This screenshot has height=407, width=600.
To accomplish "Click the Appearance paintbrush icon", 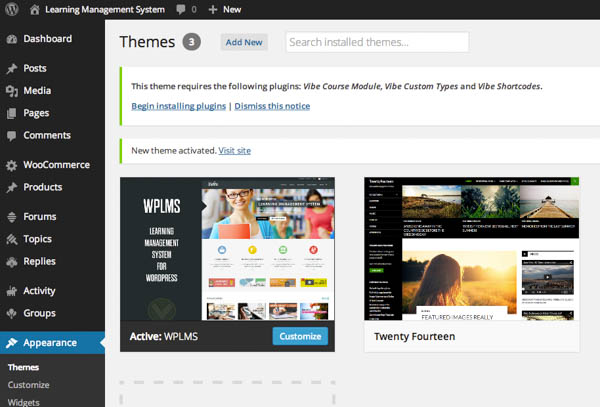I will point(11,343).
